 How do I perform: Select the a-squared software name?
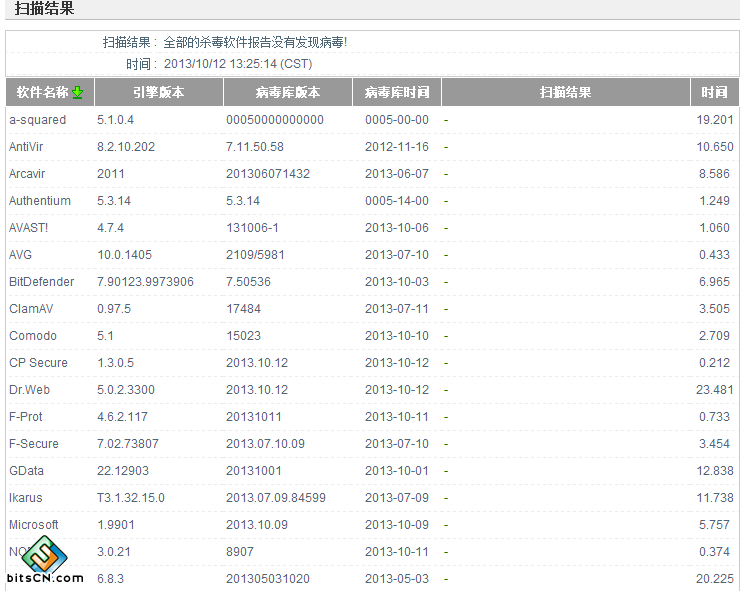(38, 120)
